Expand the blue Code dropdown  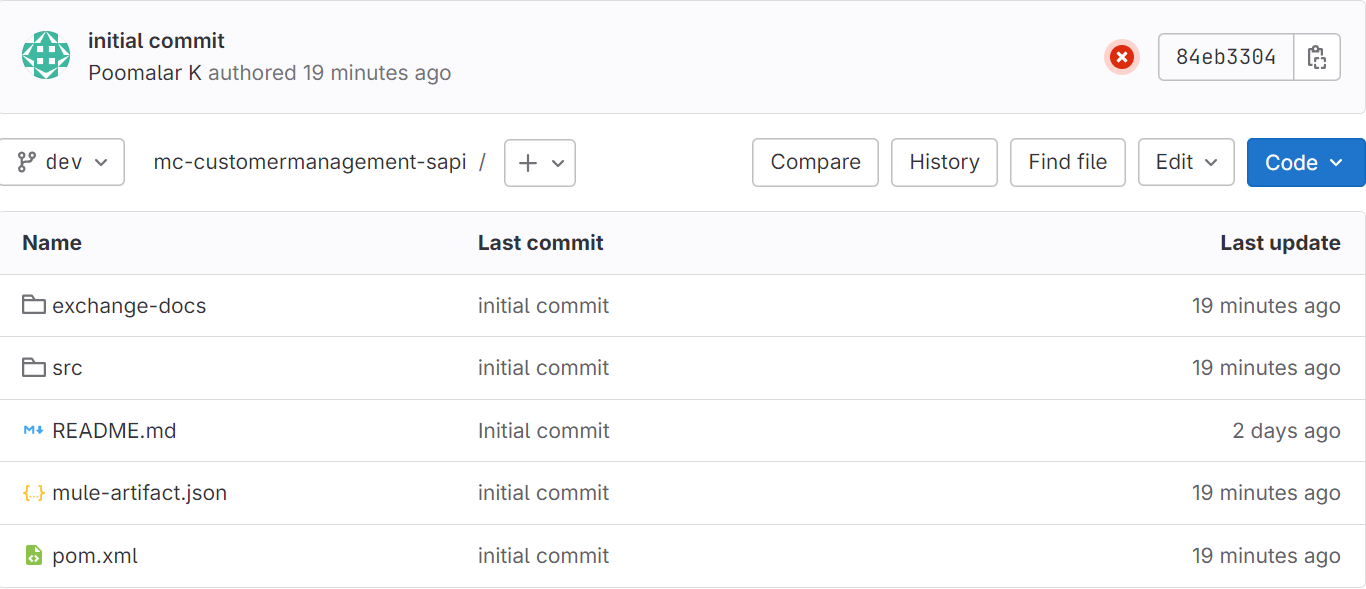click(1305, 162)
